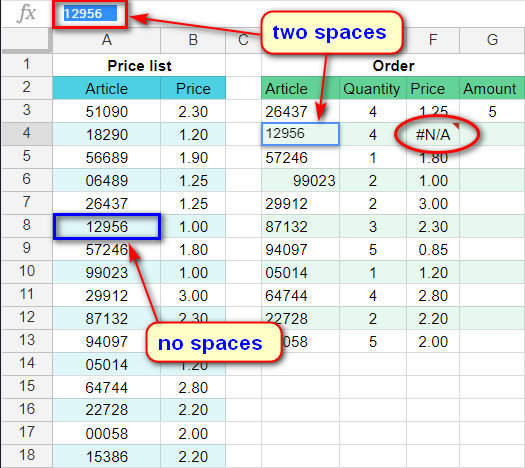Click the #N/A error cell
The width and height of the screenshot is (525, 468).
(433, 135)
